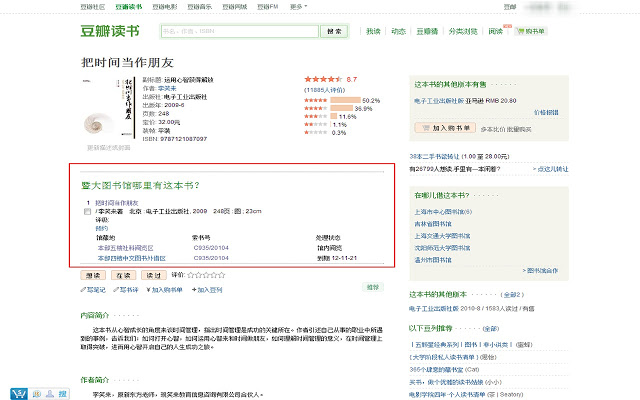Click the + 加入豆列 link
This screenshot has width=640, height=400.
[207, 290]
